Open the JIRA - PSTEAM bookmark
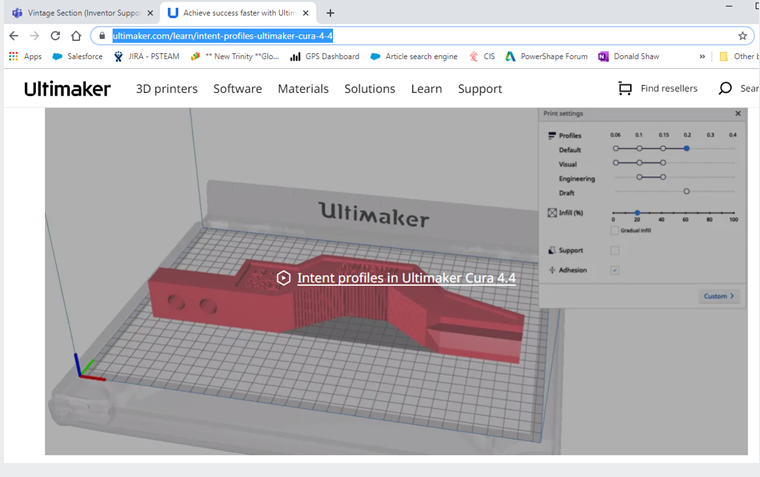 pos(146,56)
